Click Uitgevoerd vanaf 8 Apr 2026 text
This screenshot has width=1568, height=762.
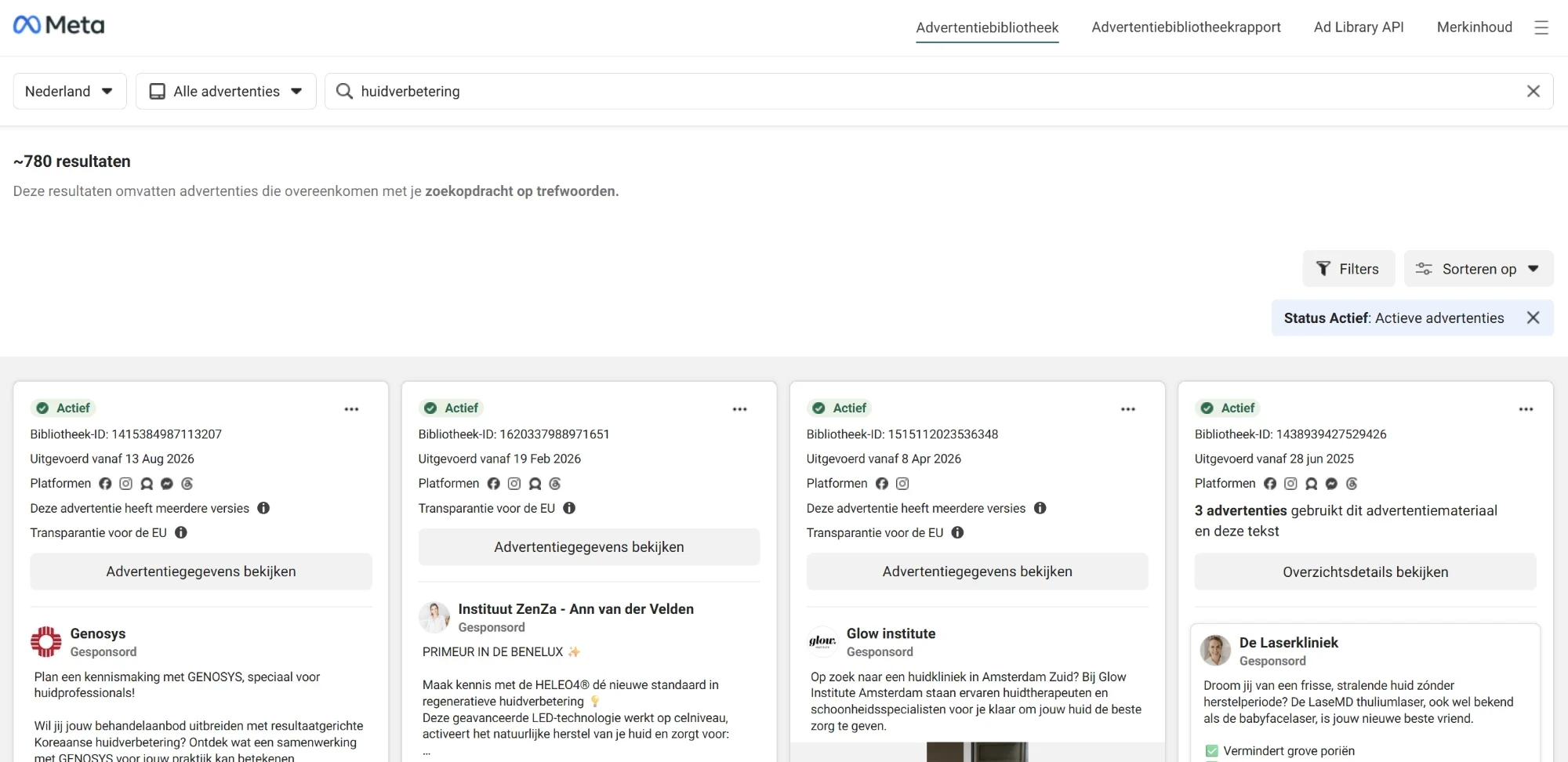(x=884, y=459)
